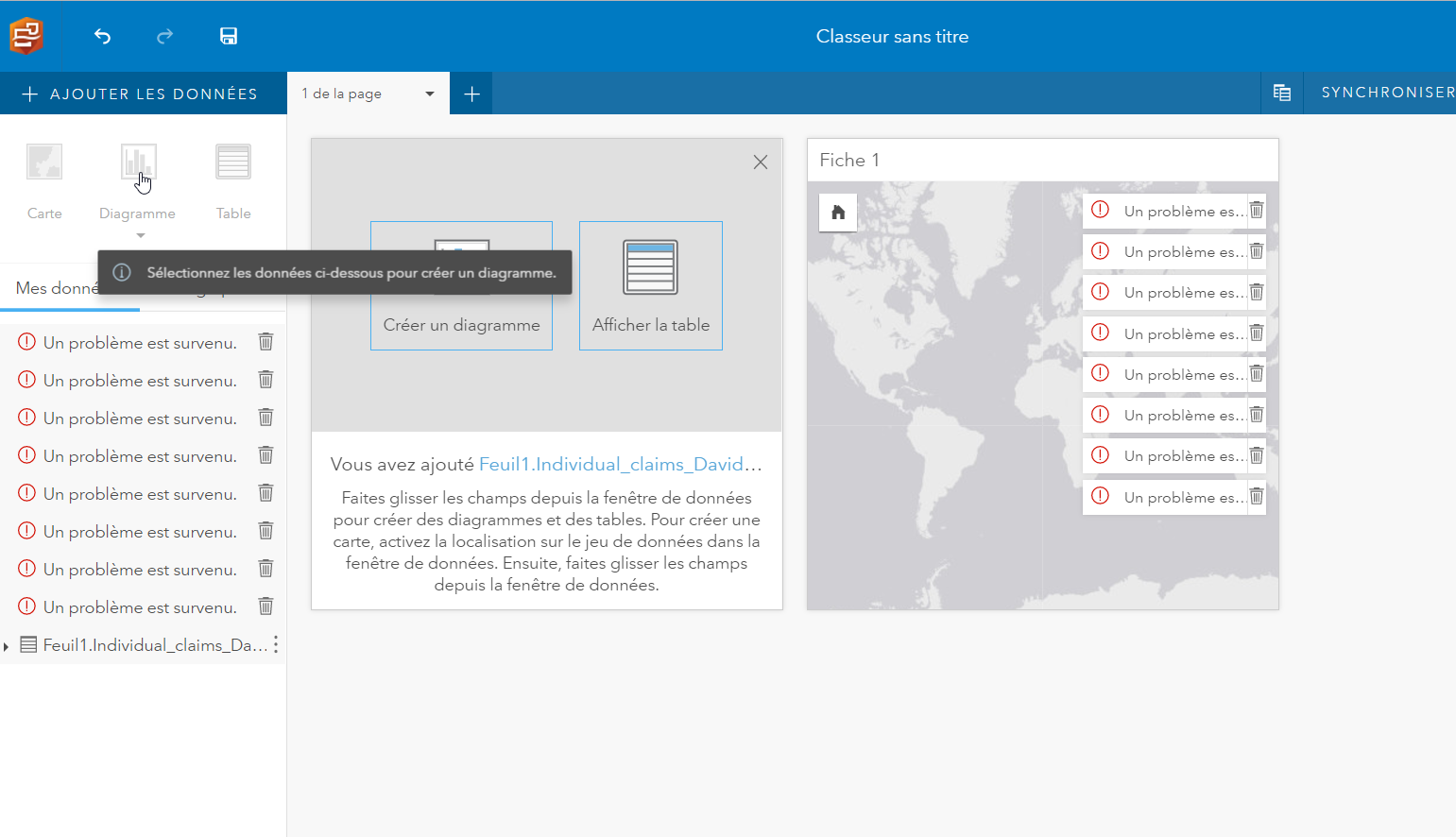Add a new page with plus tab
Viewport: 1456px width, 837px height.
472,94
